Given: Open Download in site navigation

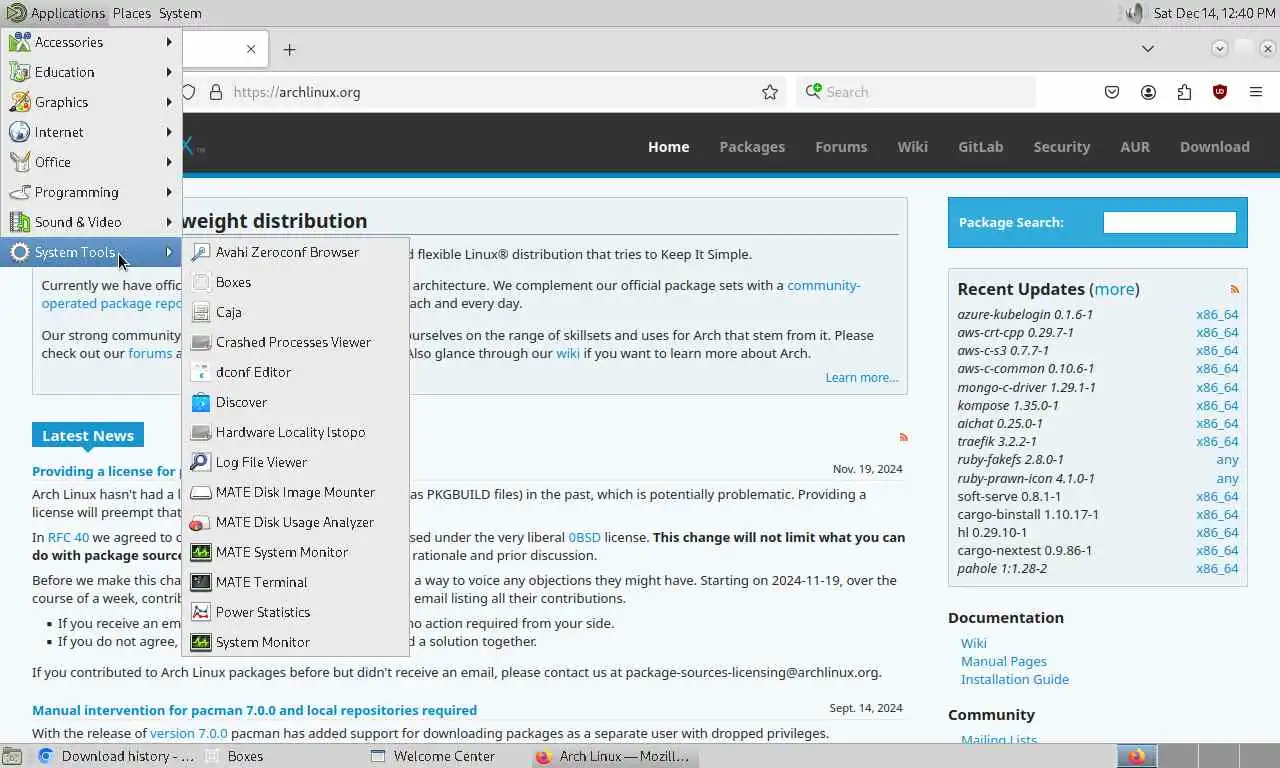Looking at the screenshot, I should (1214, 146).
